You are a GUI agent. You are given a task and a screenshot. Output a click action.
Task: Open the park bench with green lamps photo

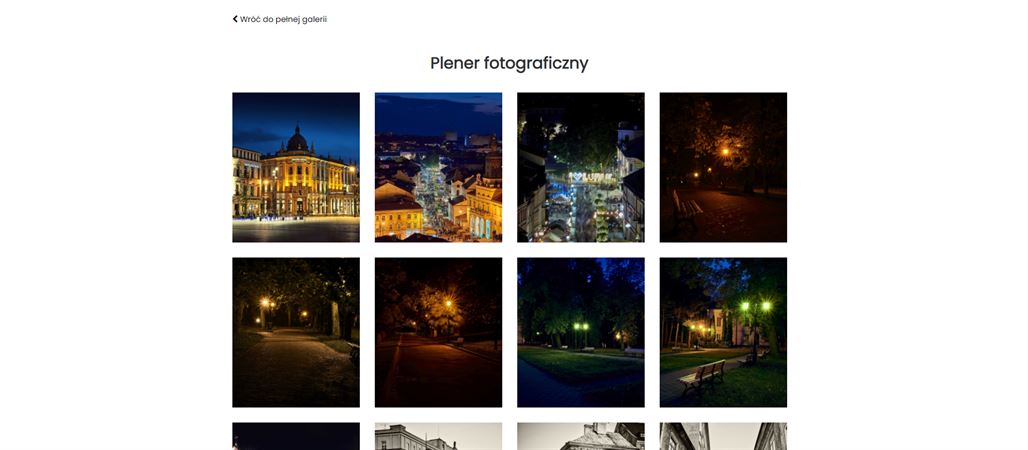(723, 332)
